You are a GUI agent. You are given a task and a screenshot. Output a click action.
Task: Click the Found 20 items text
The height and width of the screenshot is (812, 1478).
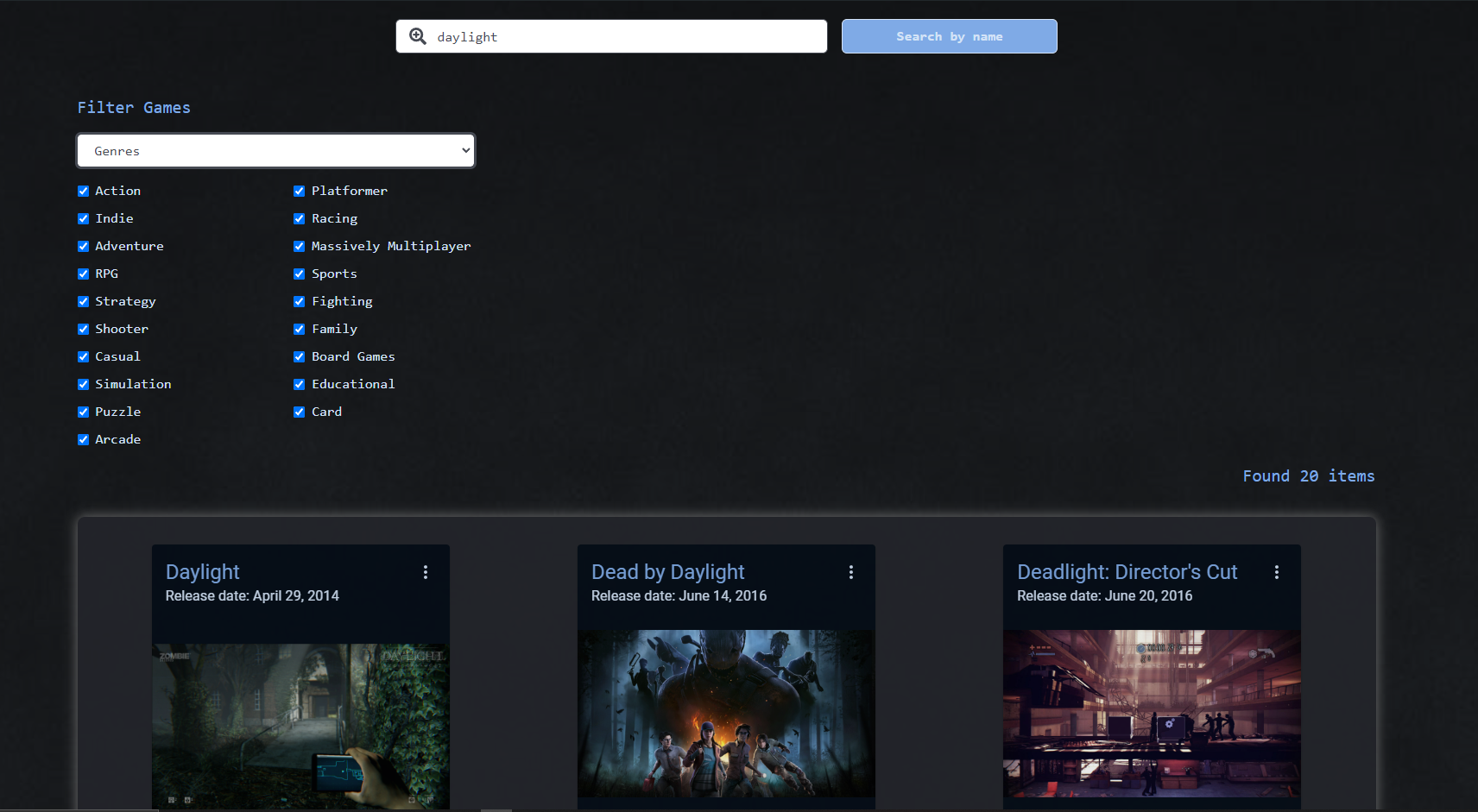[1309, 476]
